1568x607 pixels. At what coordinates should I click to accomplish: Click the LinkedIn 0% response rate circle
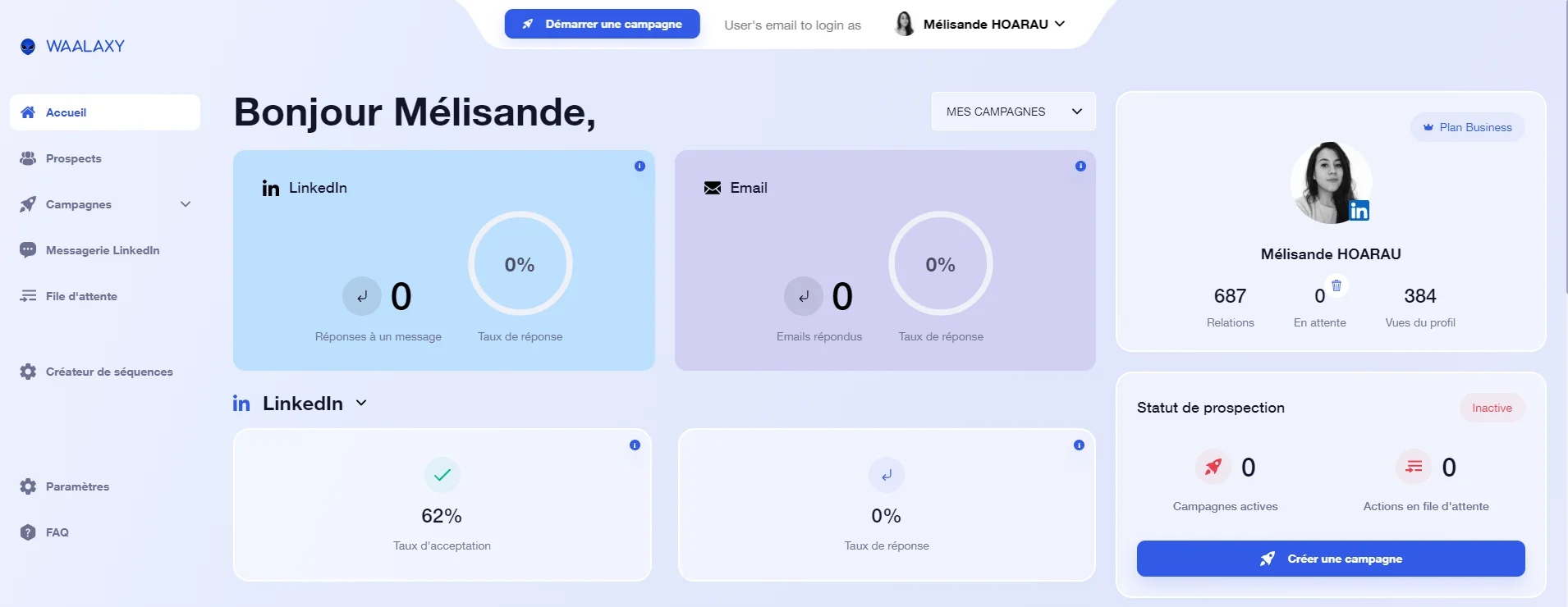(x=520, y=263)
